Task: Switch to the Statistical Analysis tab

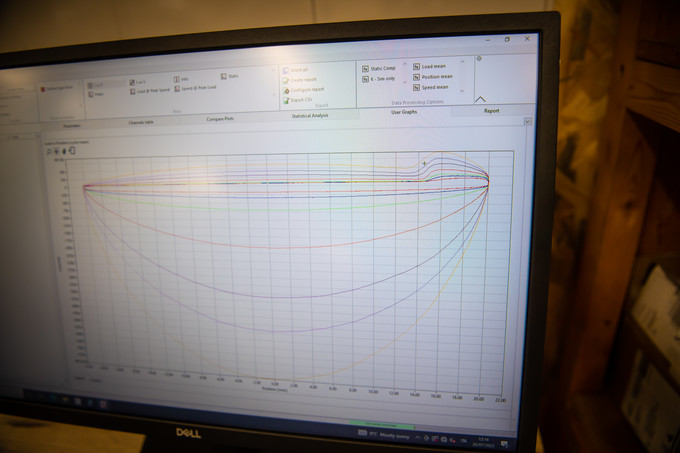Action: point(309,115)
